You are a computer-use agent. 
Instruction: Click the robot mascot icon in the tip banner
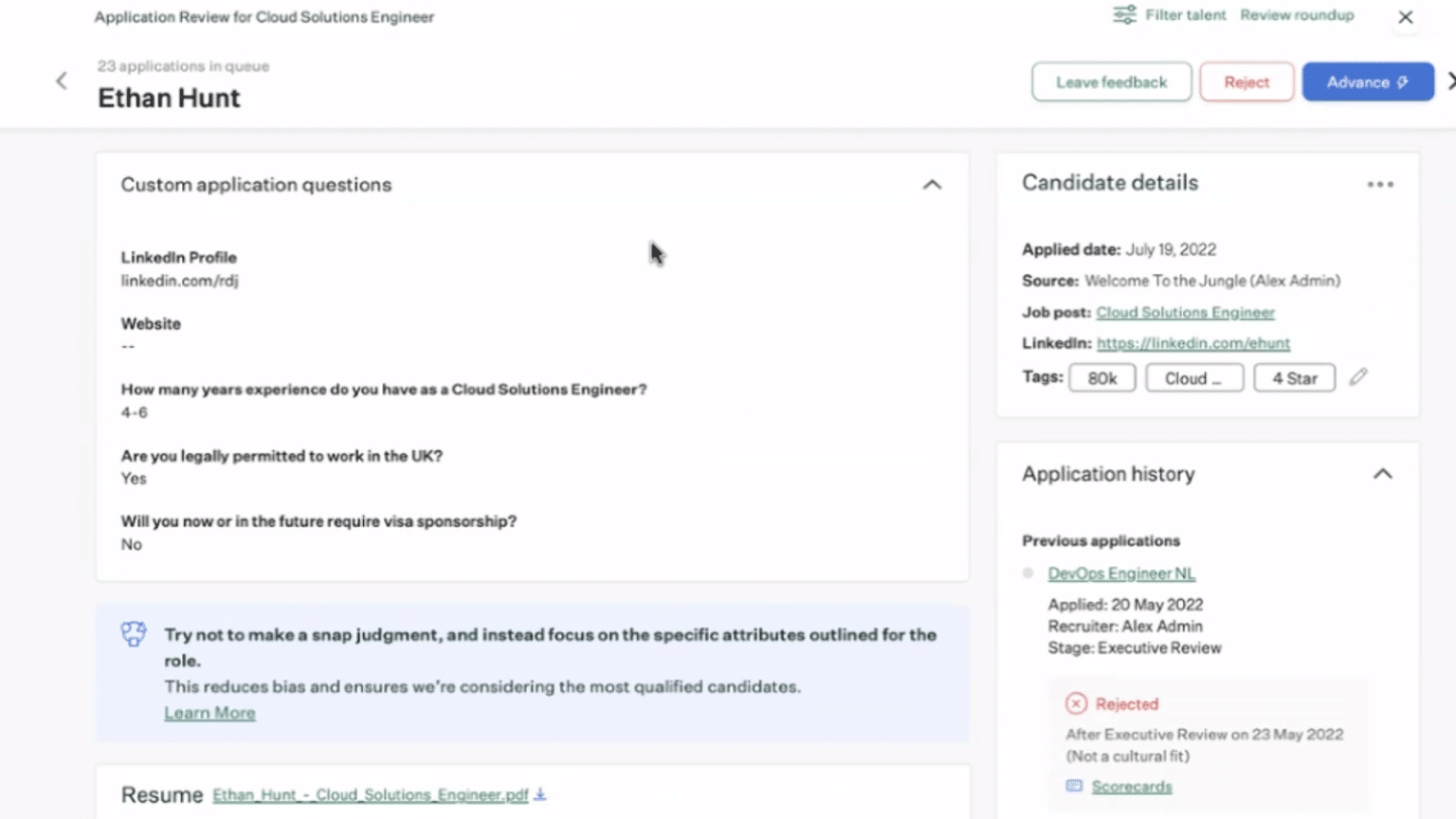[134, 633]
